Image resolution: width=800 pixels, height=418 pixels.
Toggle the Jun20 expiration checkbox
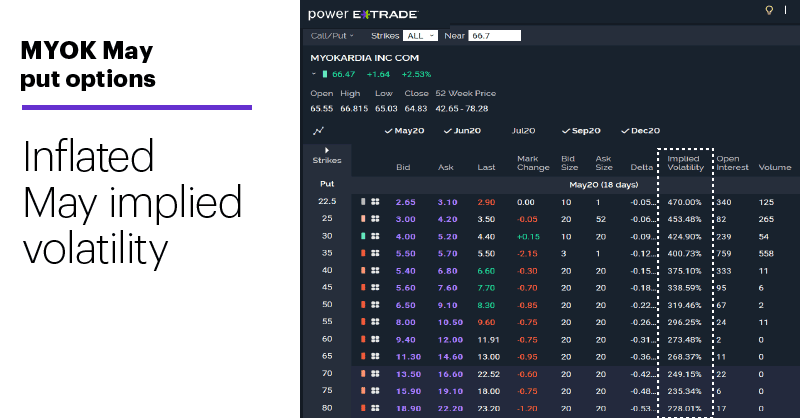click(x=462, y=131)
